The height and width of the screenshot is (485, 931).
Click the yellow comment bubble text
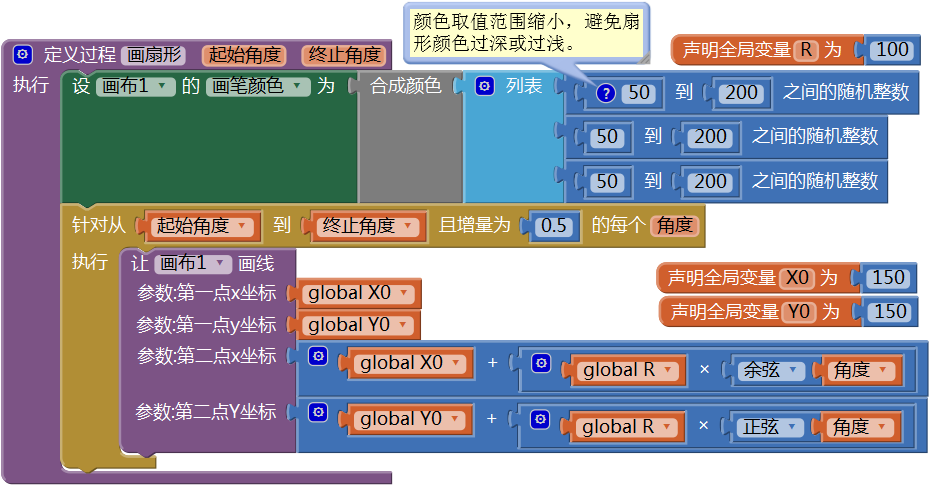[x=526, y=33]
